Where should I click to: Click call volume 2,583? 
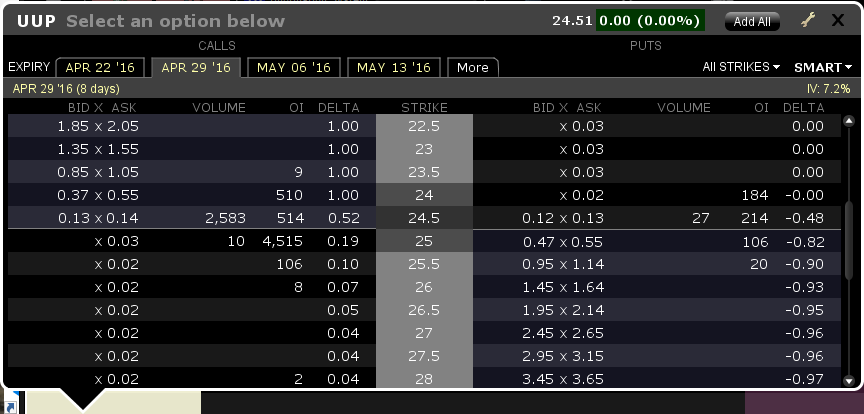click(225, 218)
